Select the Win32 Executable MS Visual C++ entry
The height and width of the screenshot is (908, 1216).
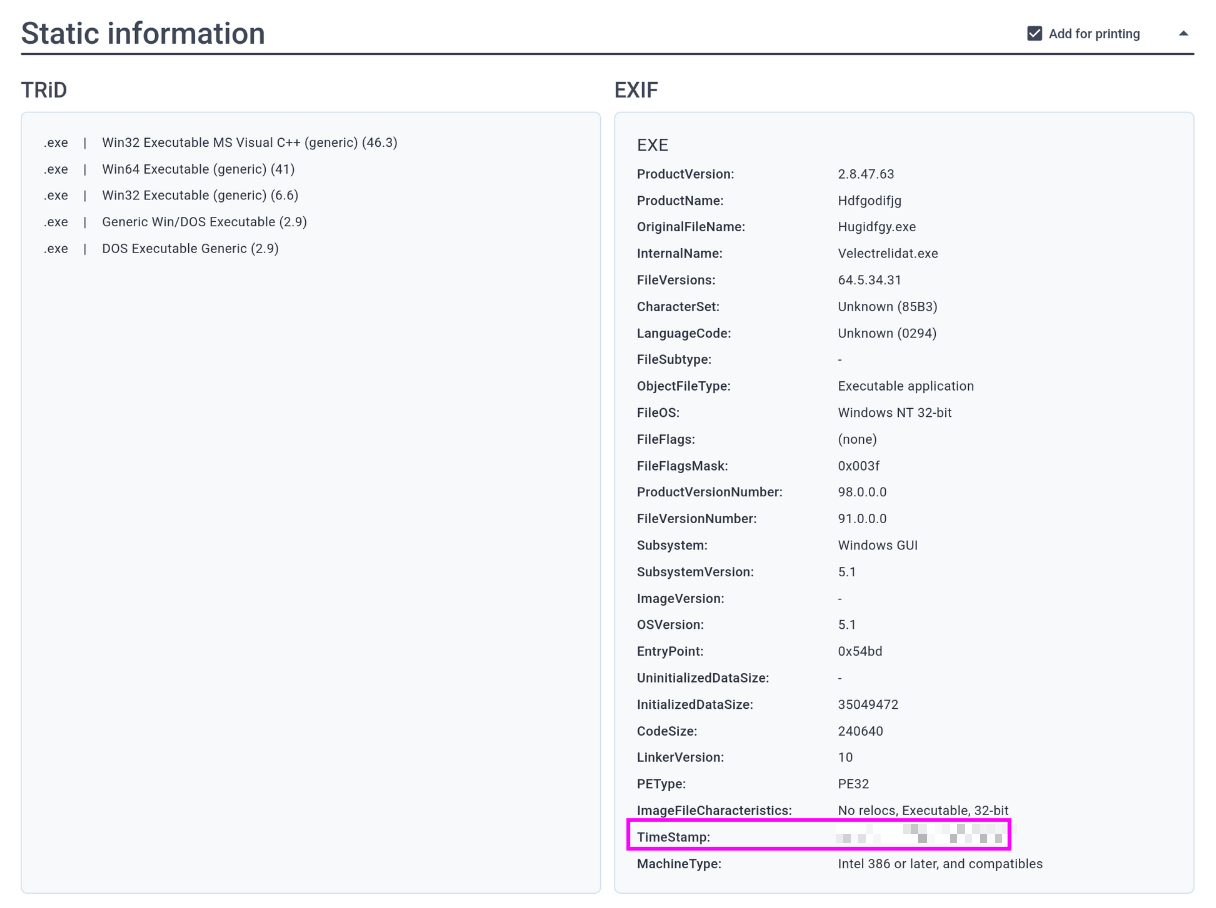pyautogui.click(x=249, y=143)
